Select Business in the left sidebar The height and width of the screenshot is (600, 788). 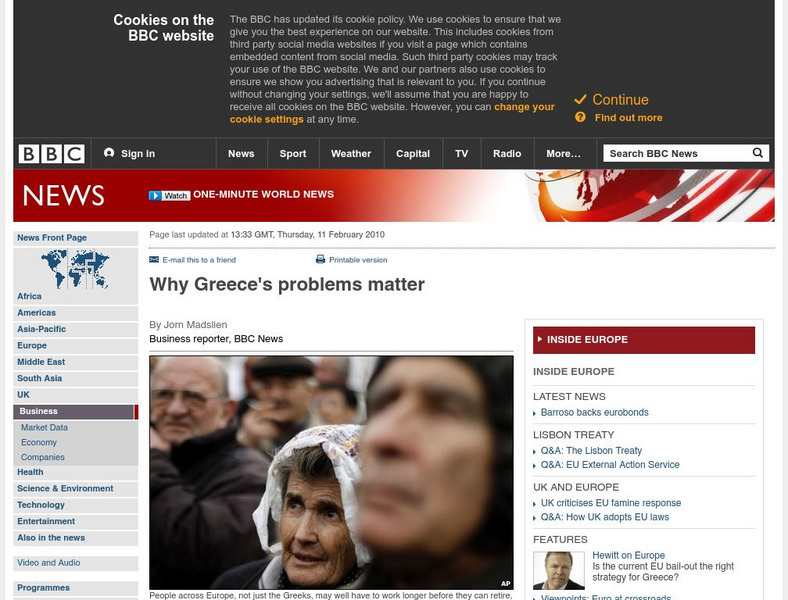pyautogui.click(x=75, y=412)
